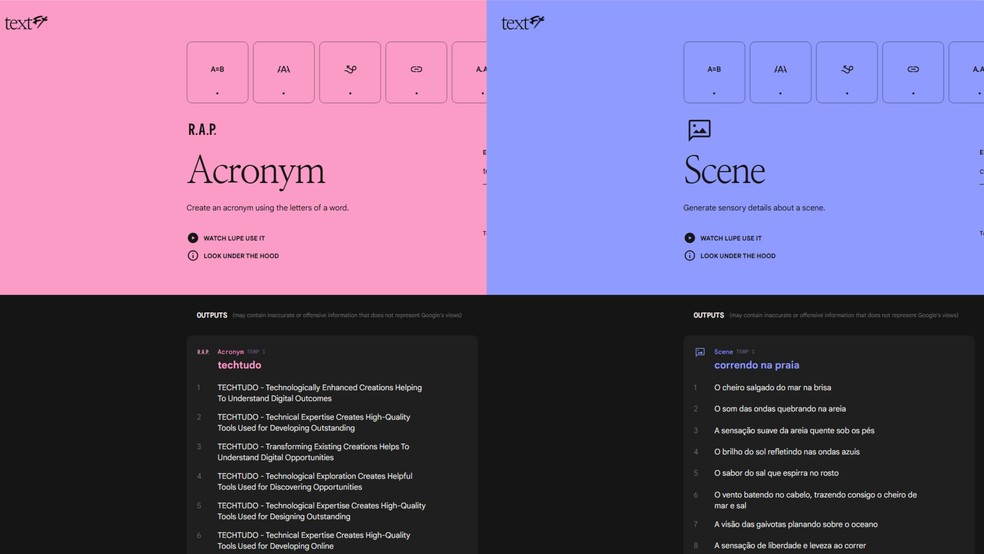
Task: Click the 'techtudo' output heading
Action: click(x=239, y=365)
